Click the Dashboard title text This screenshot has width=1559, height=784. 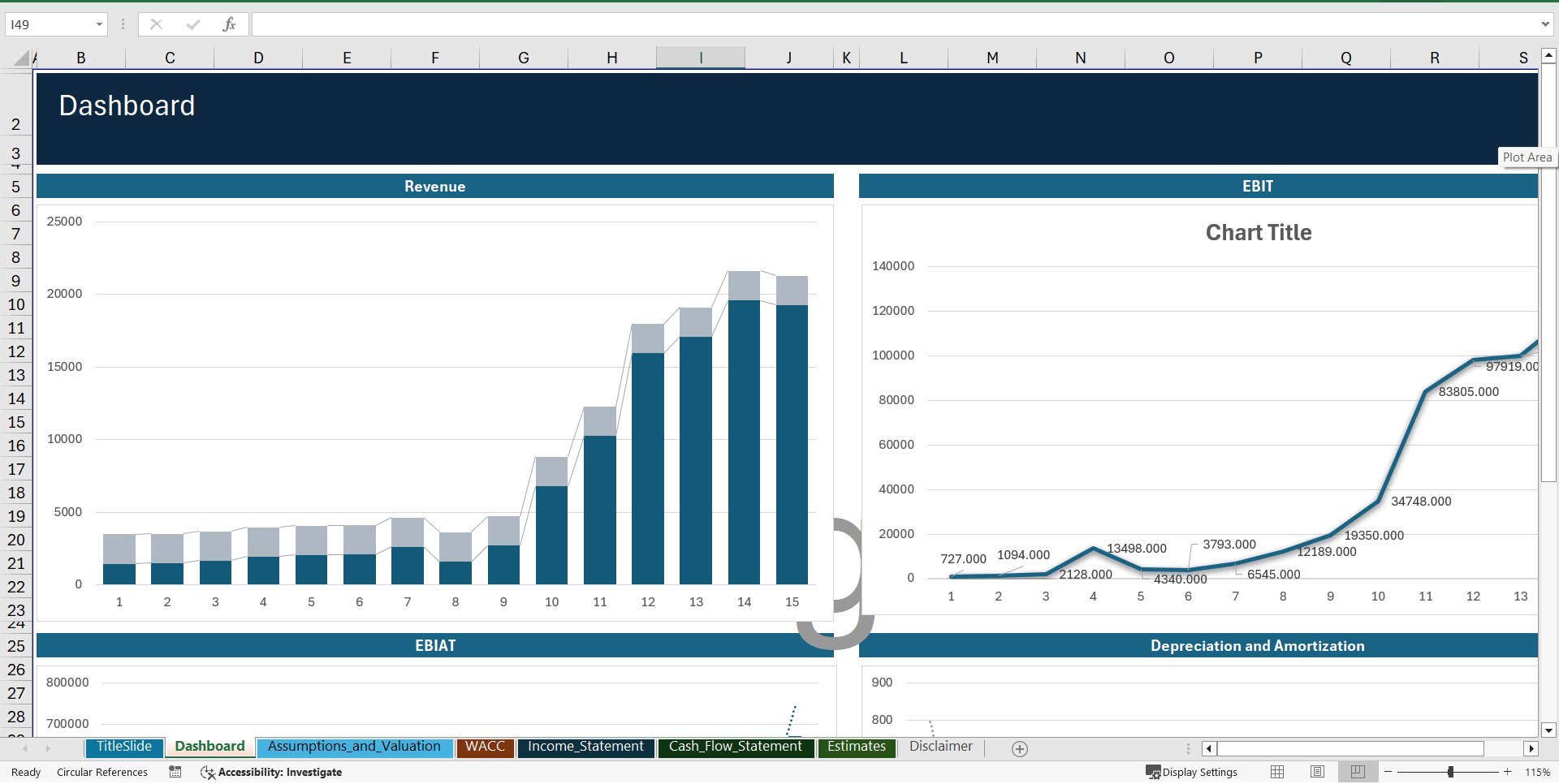click(x=127, y=106)
